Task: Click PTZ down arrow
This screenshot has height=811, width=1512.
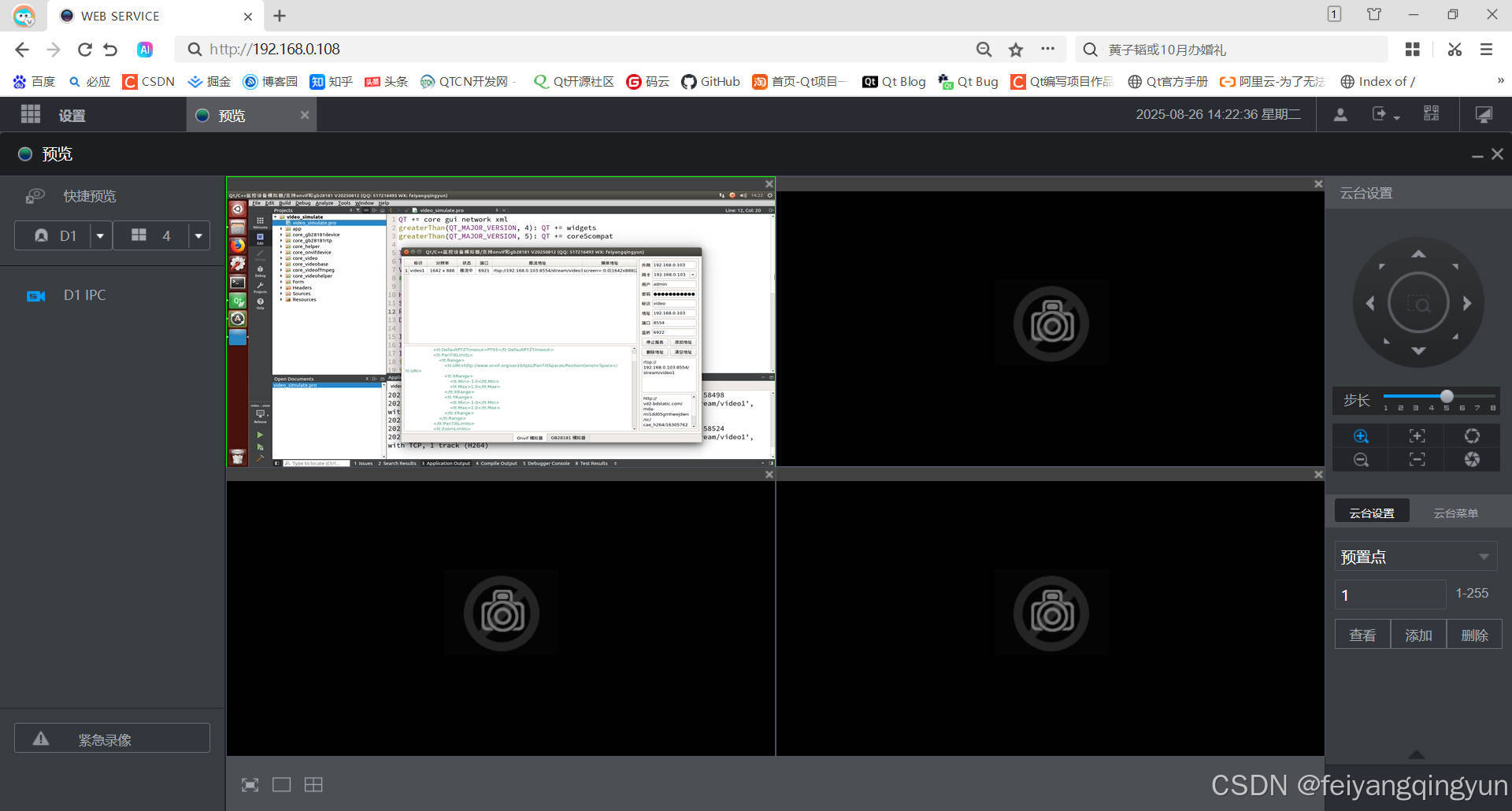Action: (1418, 351)
